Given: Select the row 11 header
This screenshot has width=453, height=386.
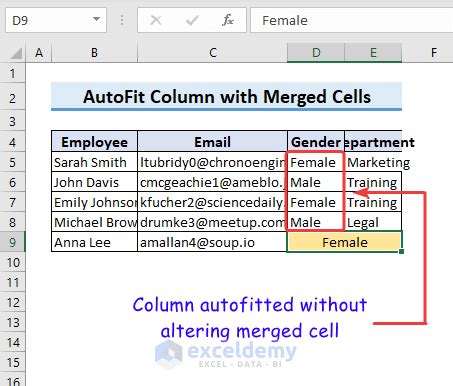Looking at the screenshot, I should (x=13, y=282).
